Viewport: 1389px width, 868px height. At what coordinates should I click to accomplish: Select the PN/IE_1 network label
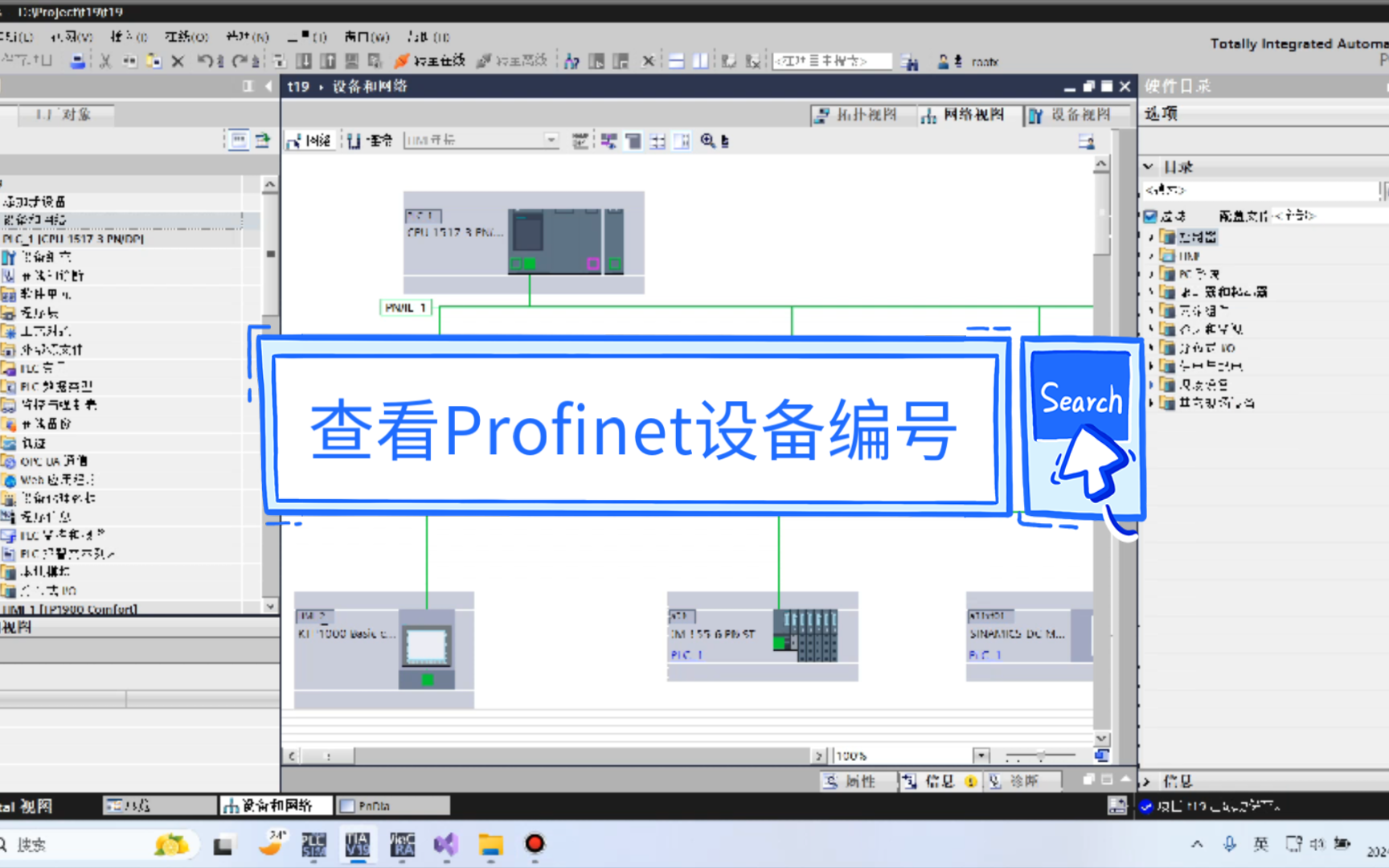(x=405, y=308)
